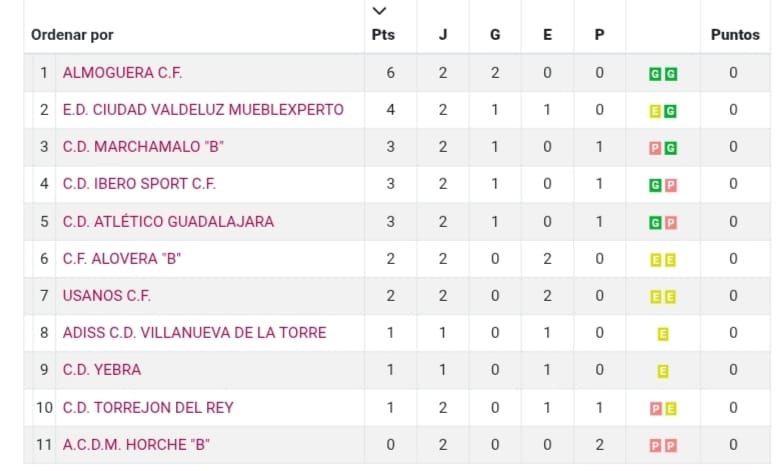The height and width of the screenshot is (471, 781).
Task: Click yellow E badge for Ciudad Valdeluz
Action: [x=655, y=111]
